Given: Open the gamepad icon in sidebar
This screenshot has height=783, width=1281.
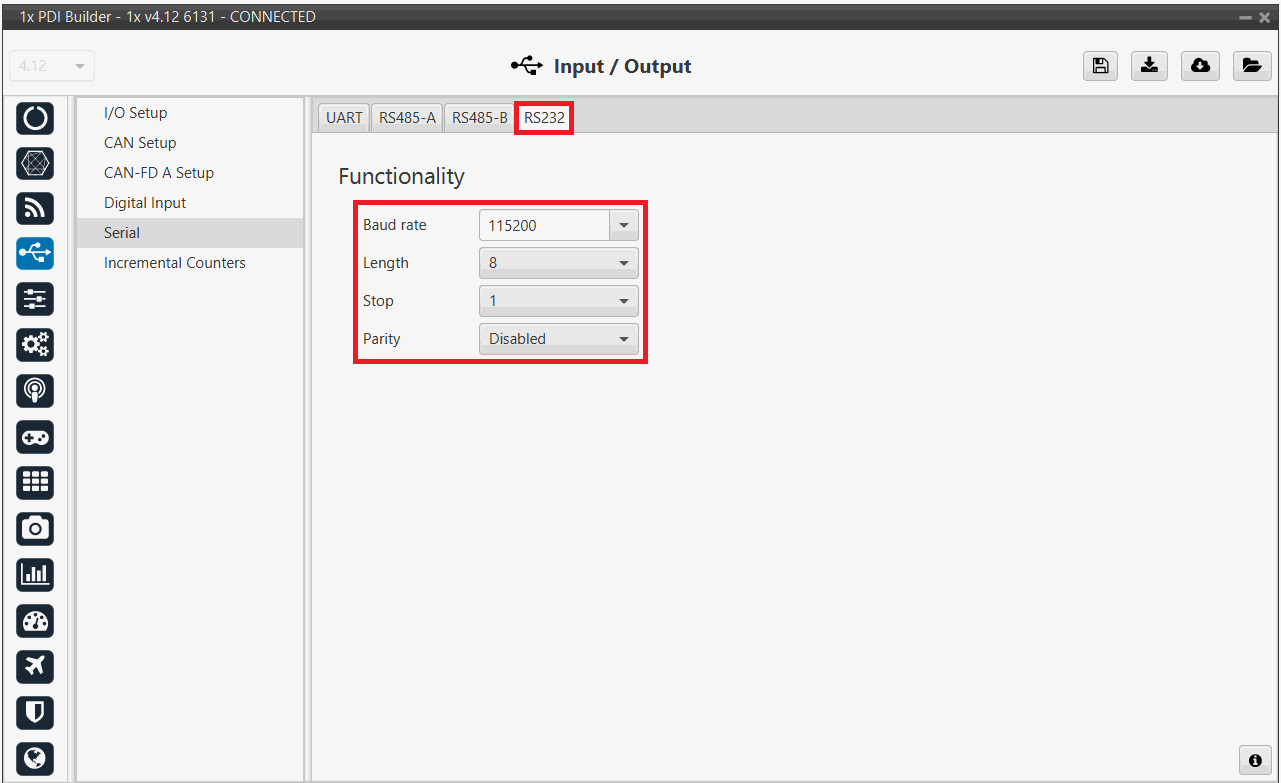Looking at the screenshot, I should [x=35, y=437].
